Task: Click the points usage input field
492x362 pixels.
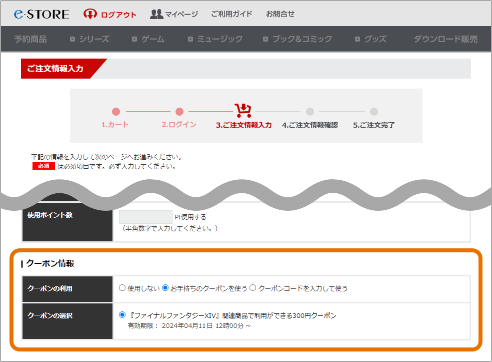Action: pyautogui.click(x=146, y=217)
